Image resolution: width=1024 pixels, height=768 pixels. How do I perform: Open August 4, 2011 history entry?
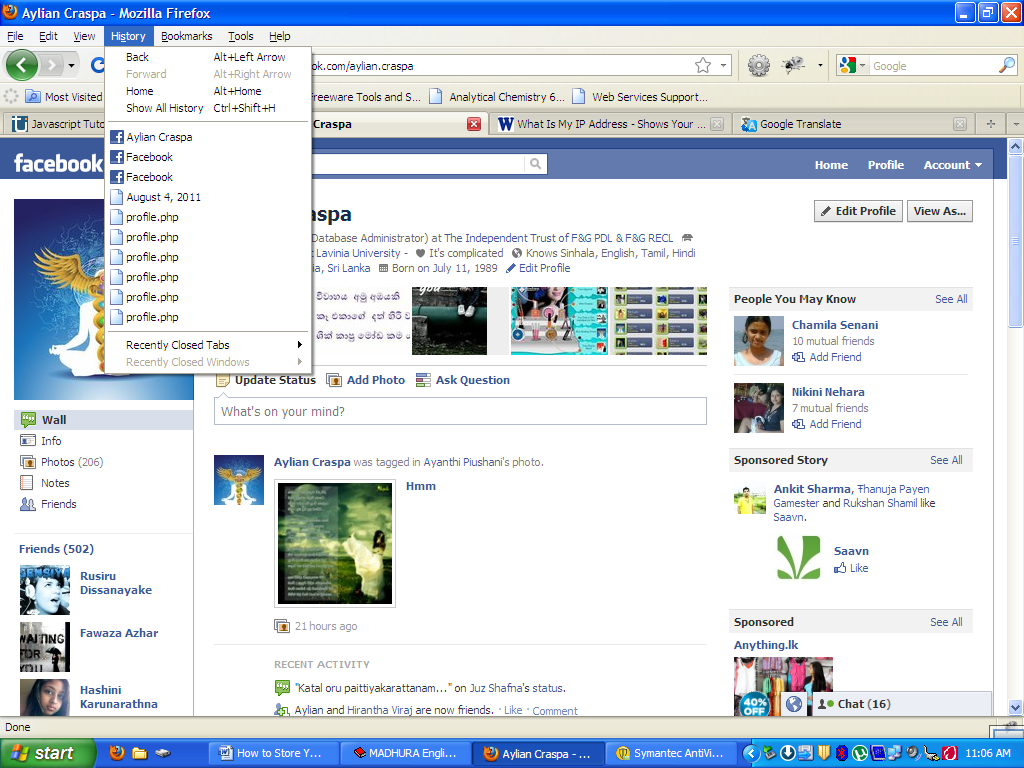208,197
